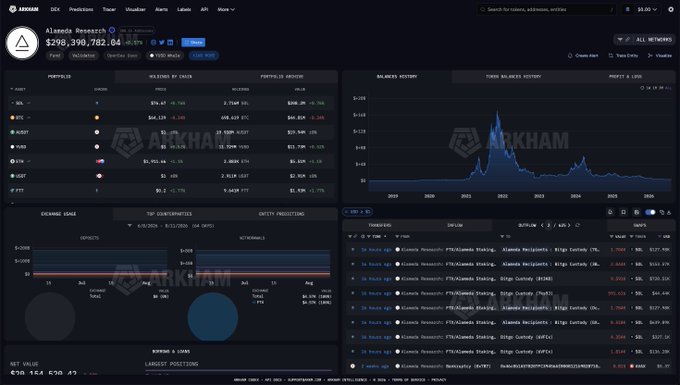This screenshot has width=680, height=385.
Task: Select the USDC Whale tag
Action: click(165, 55)
